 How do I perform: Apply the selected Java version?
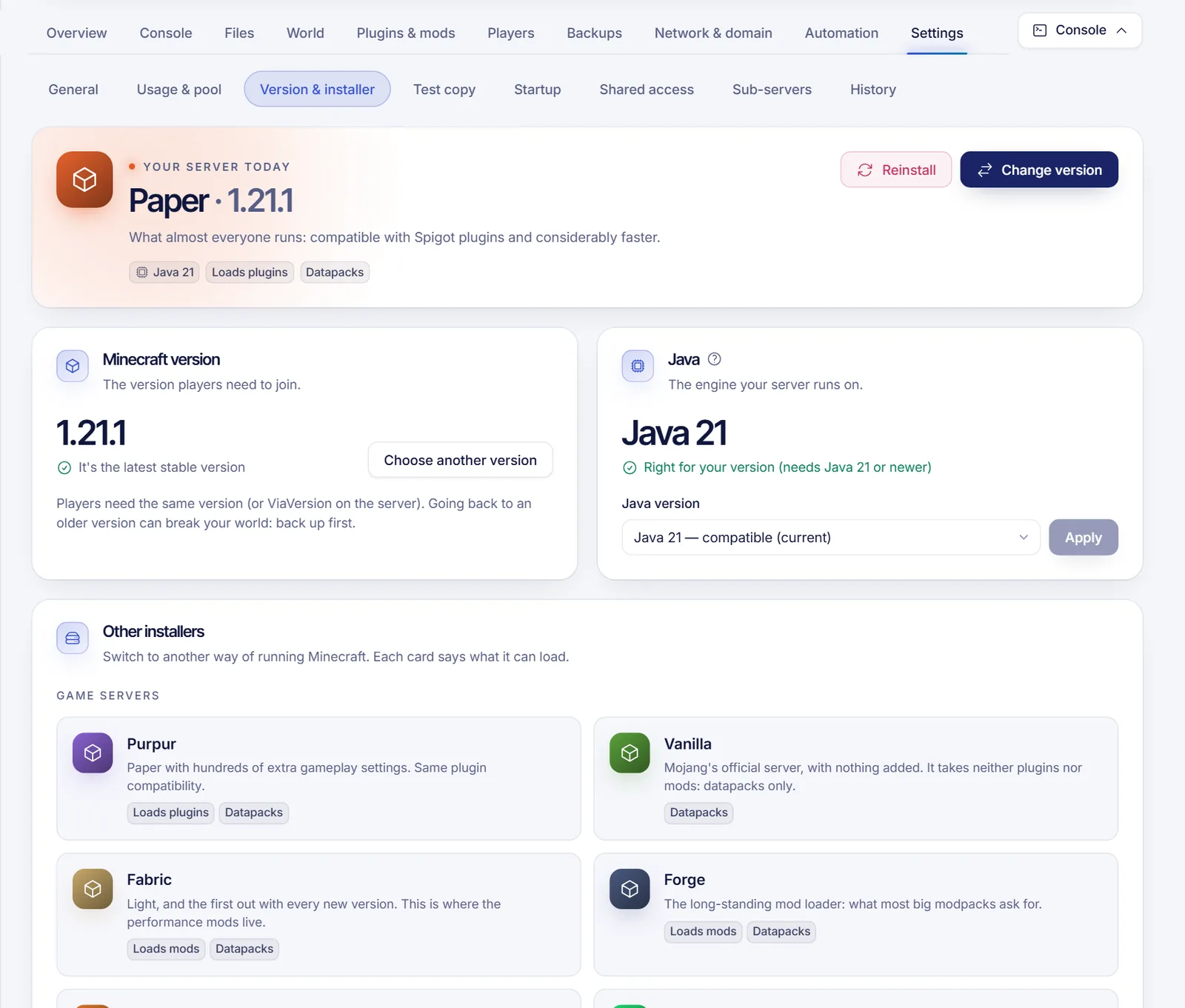tap(1084, 538)
